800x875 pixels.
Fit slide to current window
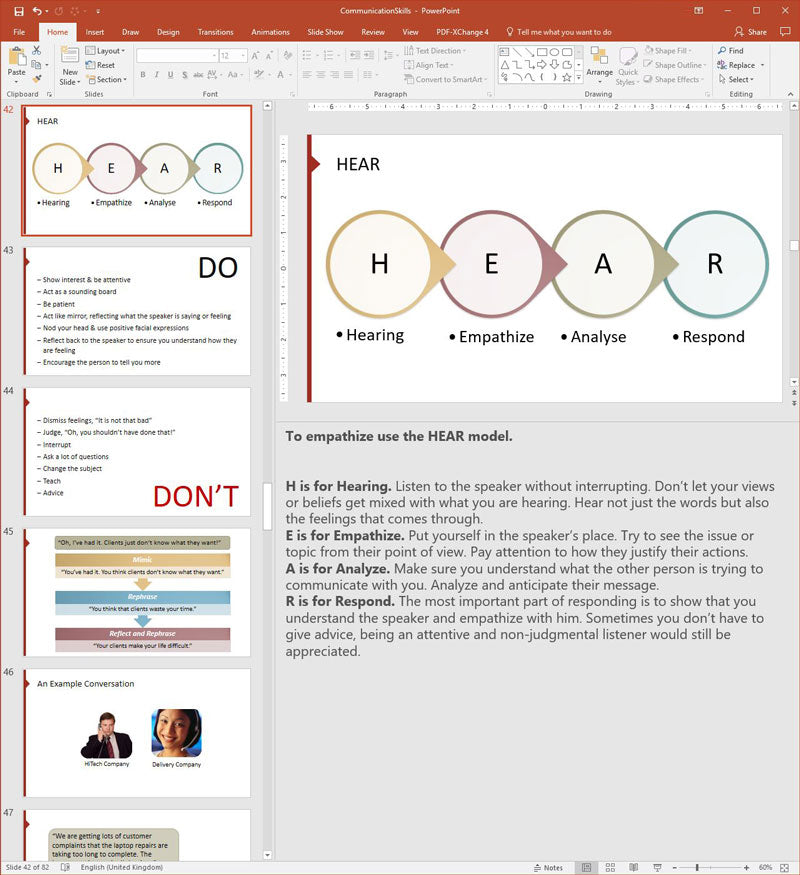point(784,867)
